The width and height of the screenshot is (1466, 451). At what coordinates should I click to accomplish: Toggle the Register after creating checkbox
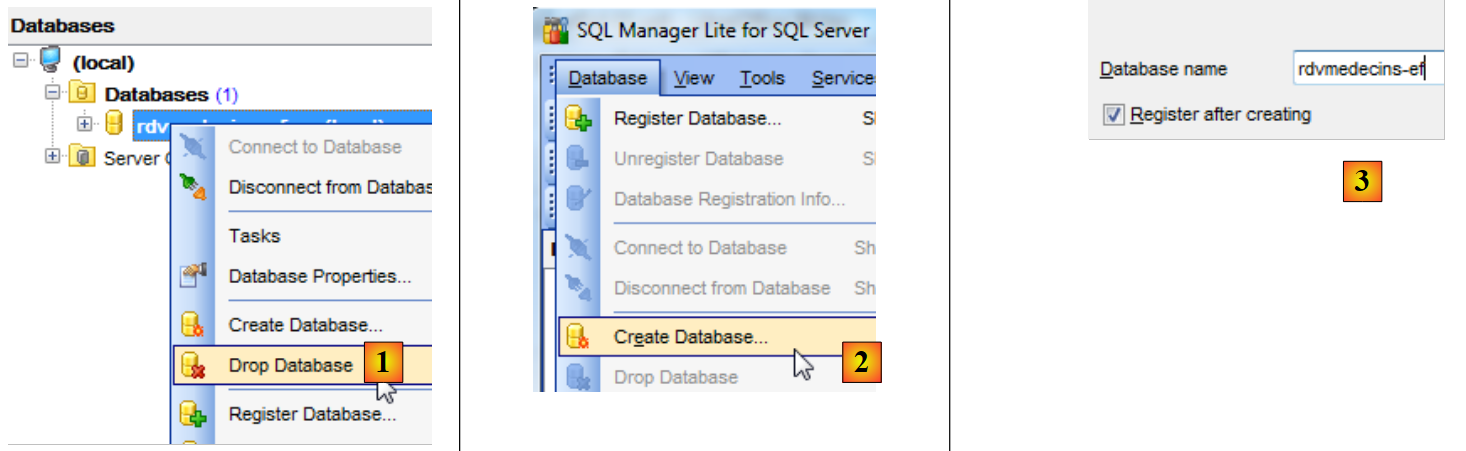coord(1113,115)
